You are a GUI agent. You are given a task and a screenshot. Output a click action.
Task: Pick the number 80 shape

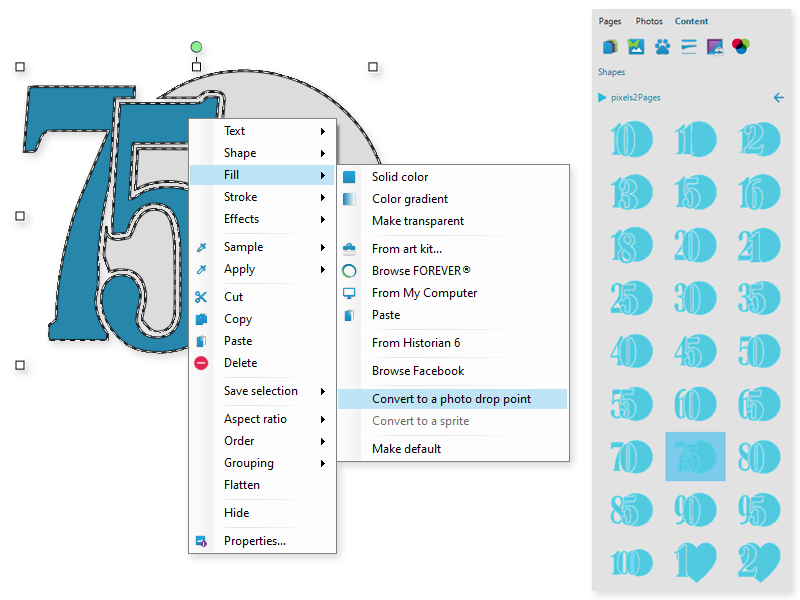pos(759,457)
